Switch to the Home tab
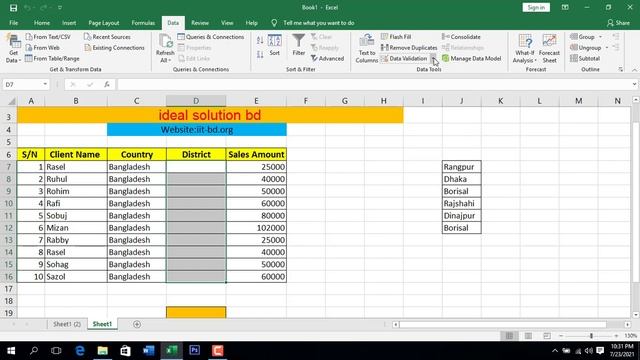The height and width of the screenshot is (360, 640). (42, 23)
